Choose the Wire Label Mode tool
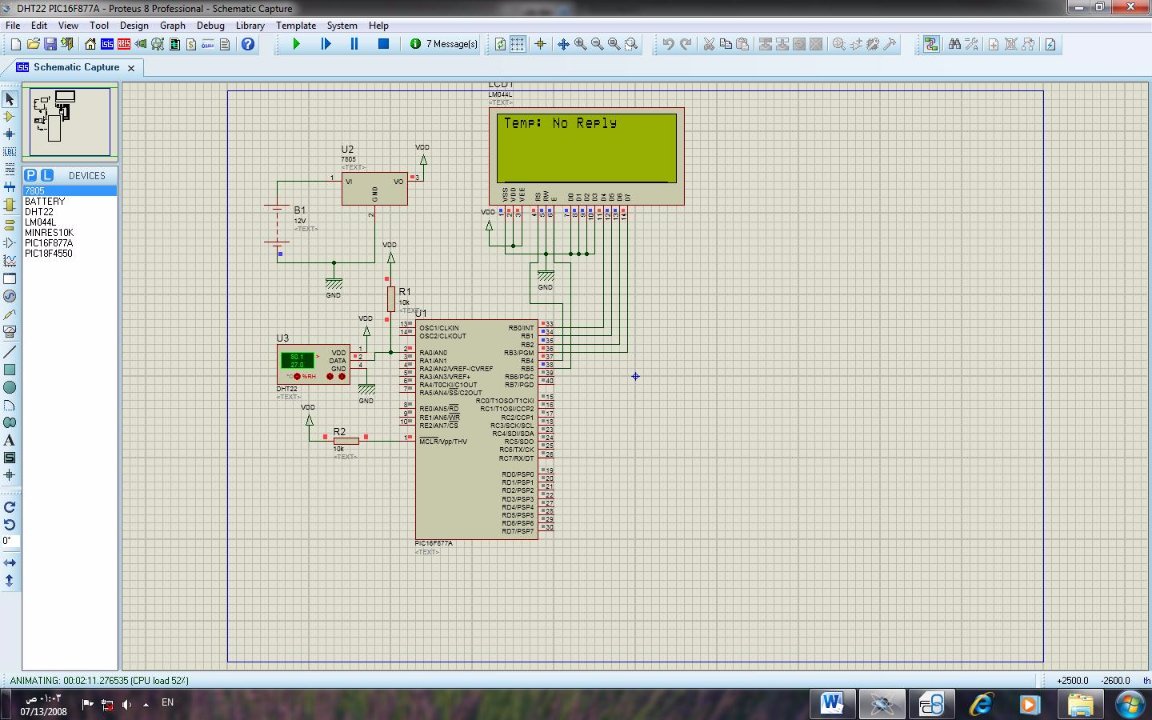Screen dimensions: 1152x720 [10, 151]
